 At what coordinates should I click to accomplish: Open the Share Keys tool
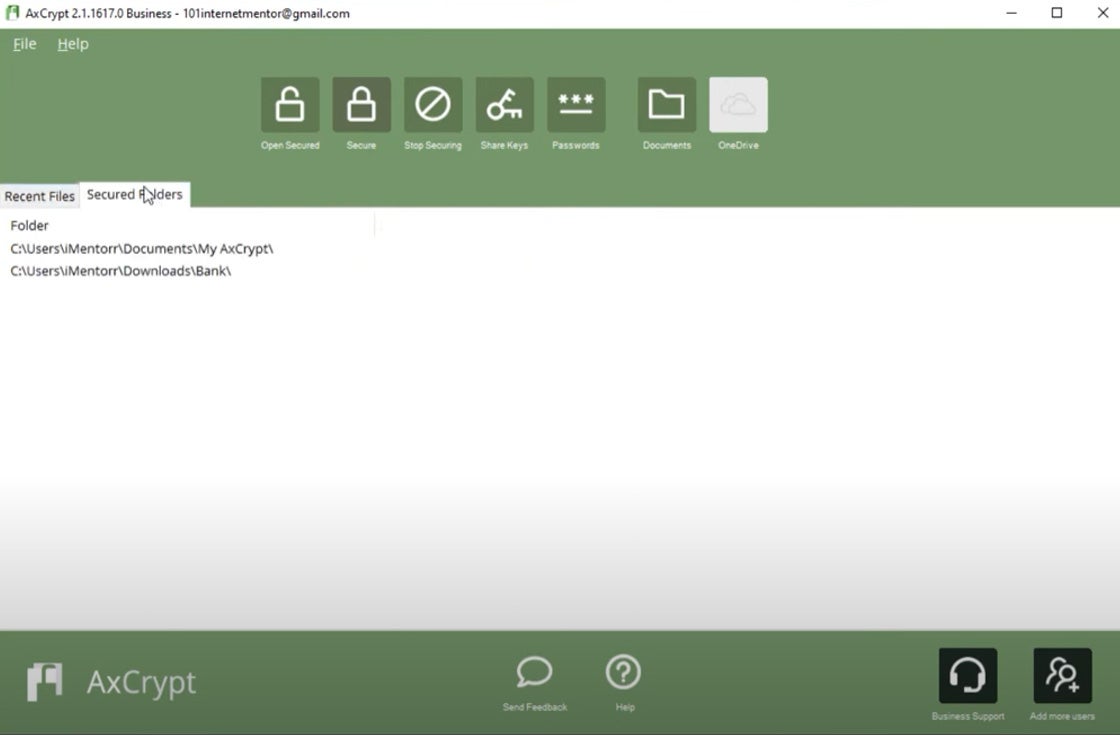504,105
